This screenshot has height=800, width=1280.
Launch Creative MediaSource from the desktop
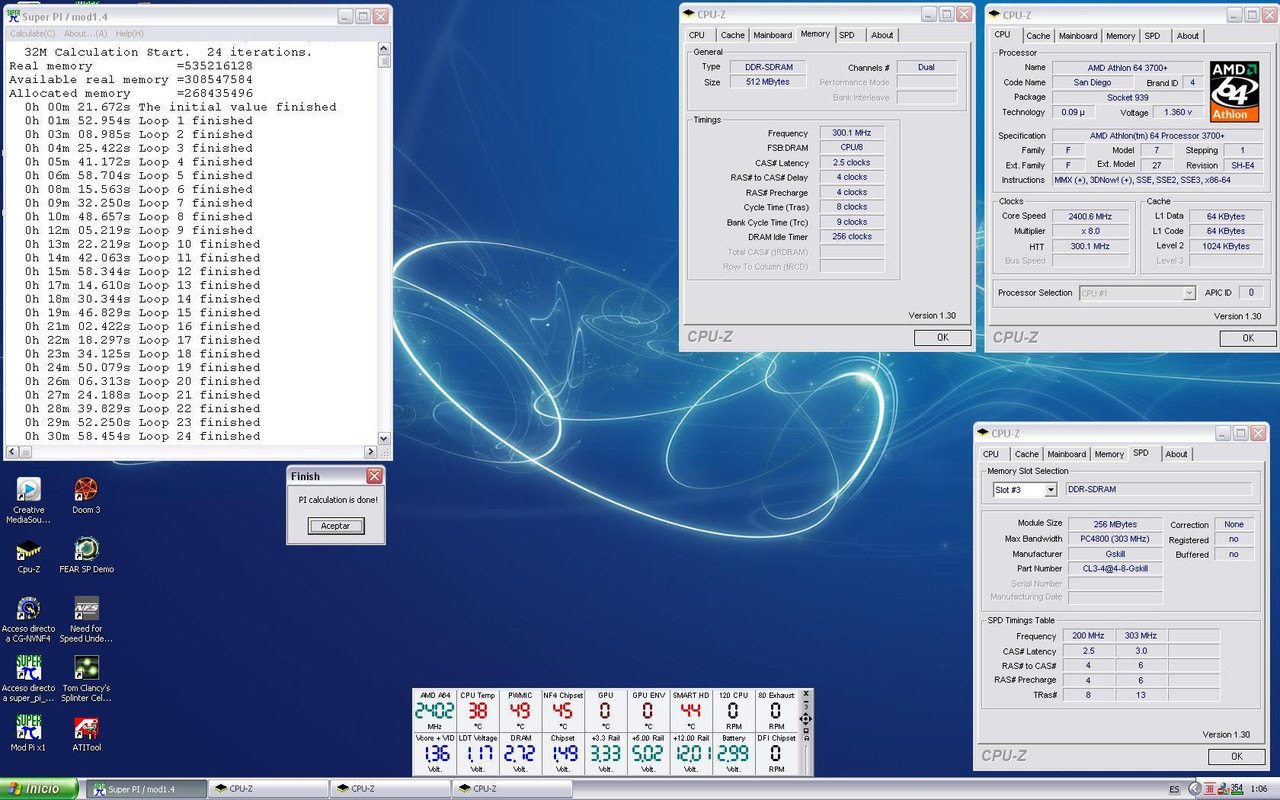click(29, 491)
